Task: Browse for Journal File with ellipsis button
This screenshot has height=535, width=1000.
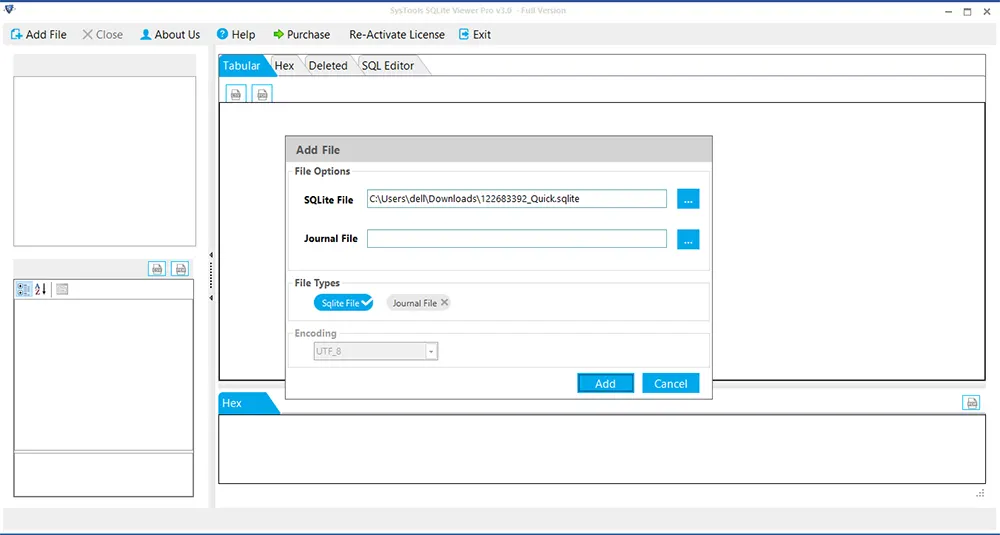Action: tap(688, 240)
